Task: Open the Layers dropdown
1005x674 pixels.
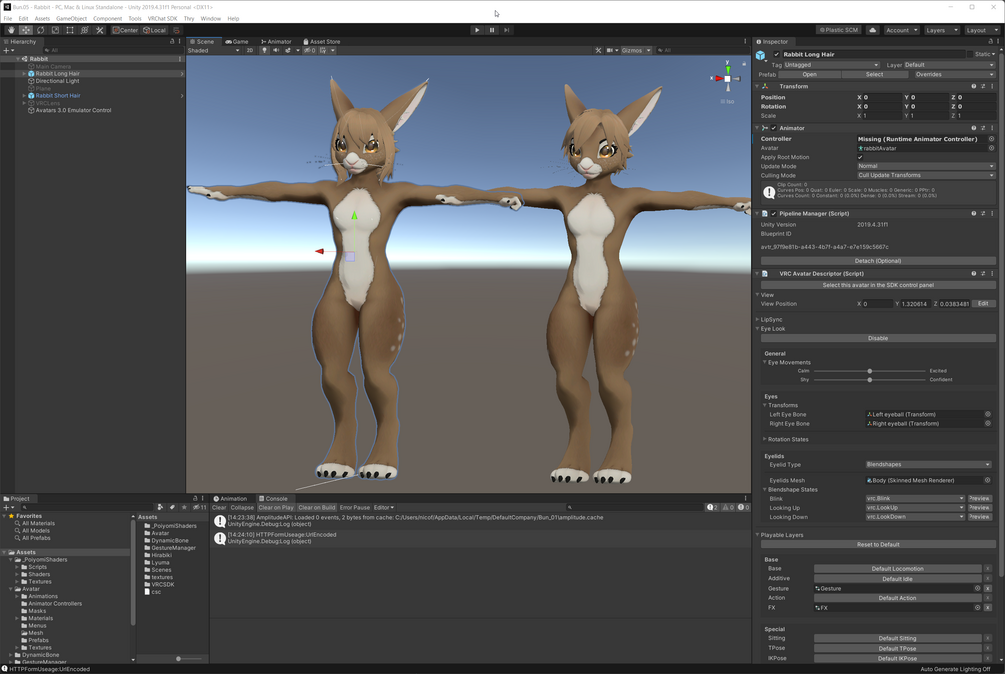Action: pos(941,30)
